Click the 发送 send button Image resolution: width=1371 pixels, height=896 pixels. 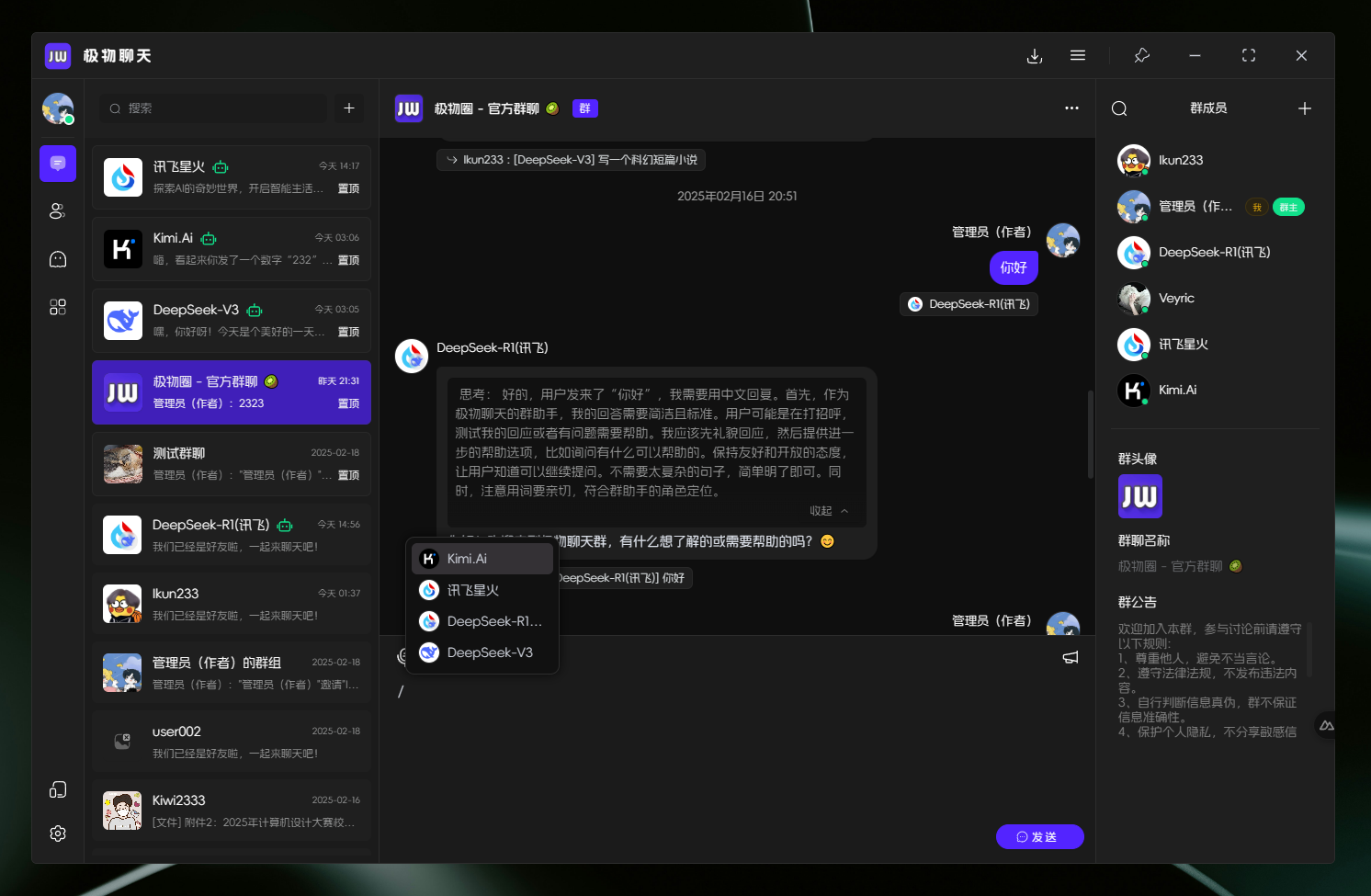1040,837
